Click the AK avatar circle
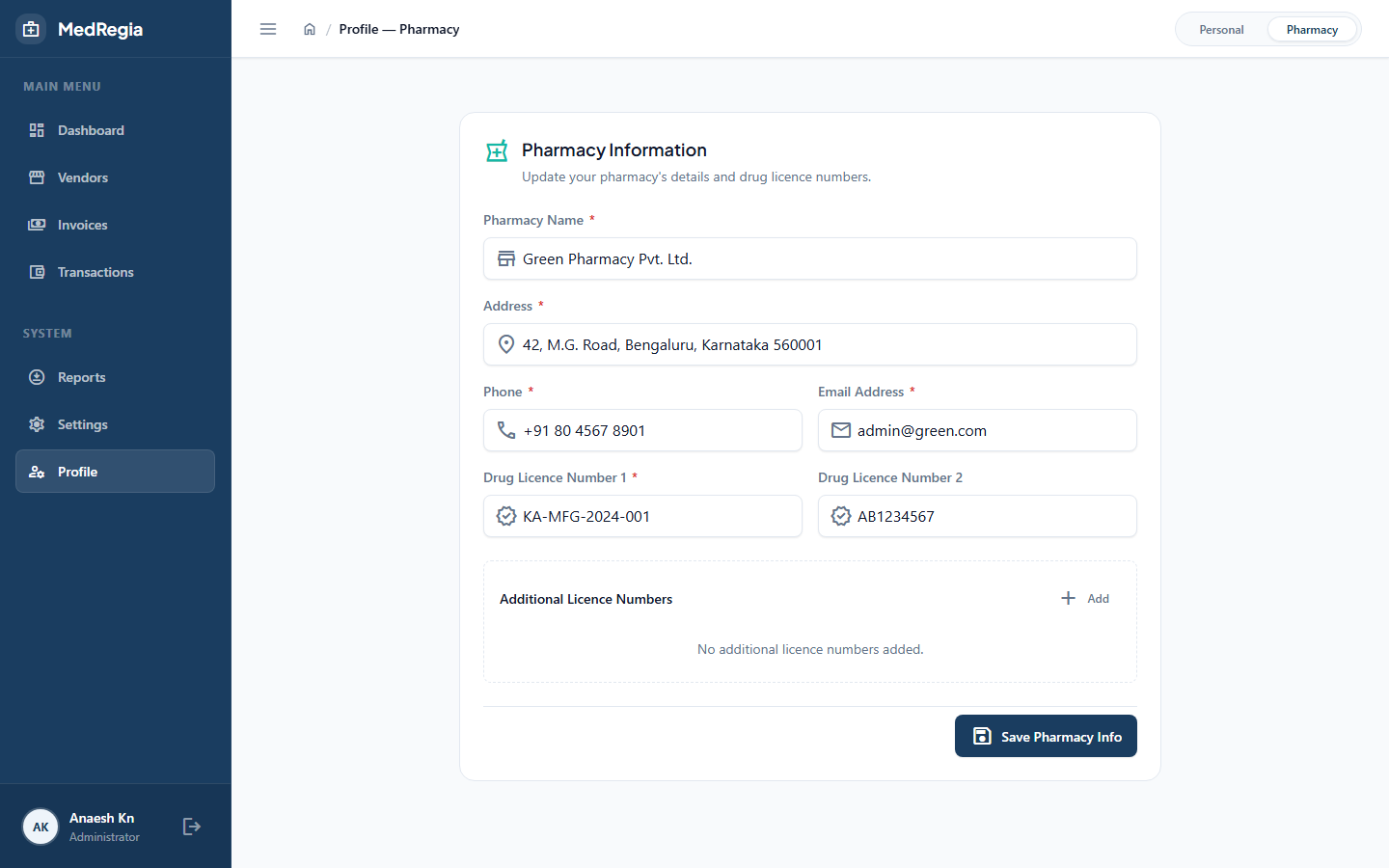 click(x=41, y=827)
